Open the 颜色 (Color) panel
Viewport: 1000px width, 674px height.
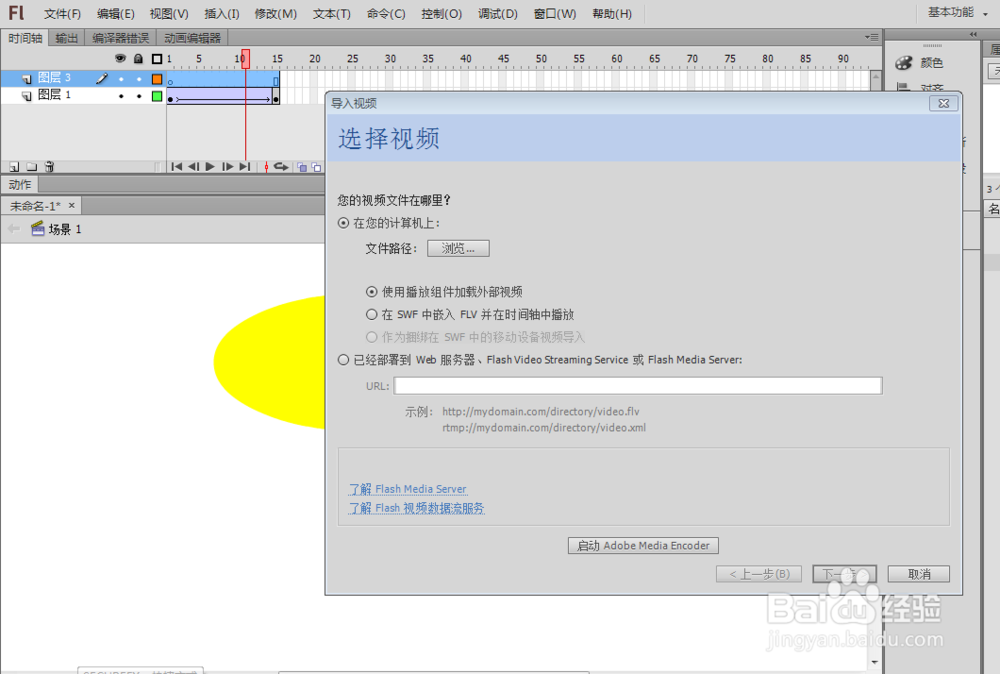tap(933, 62)
